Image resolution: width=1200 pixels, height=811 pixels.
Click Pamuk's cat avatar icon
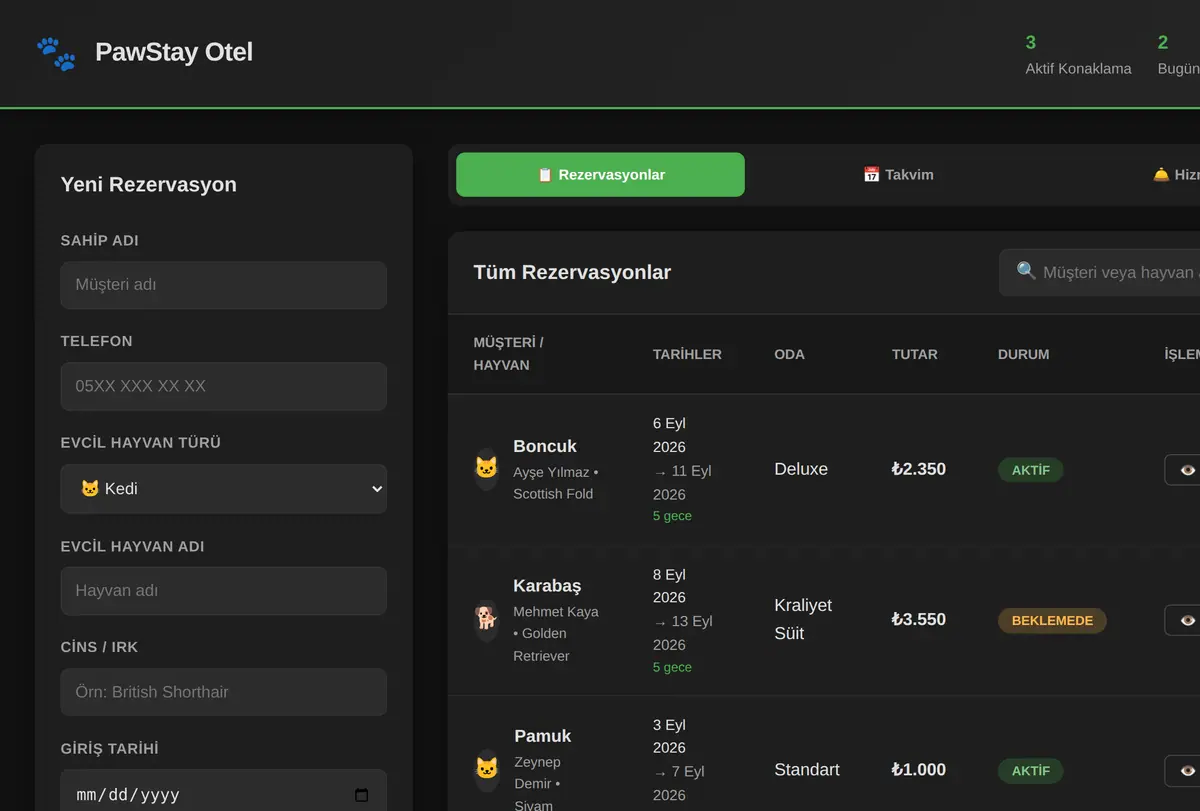pyautogui.click(x=486, y=770)
